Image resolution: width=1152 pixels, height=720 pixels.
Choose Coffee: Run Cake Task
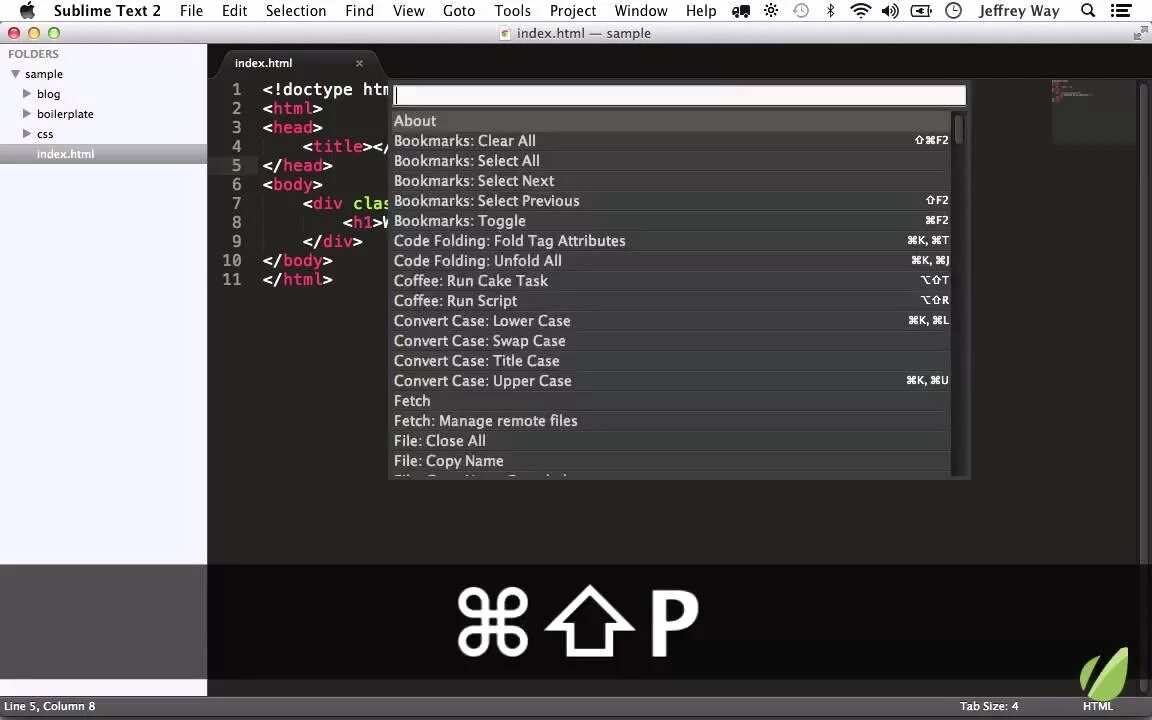[x=672, y=281]
